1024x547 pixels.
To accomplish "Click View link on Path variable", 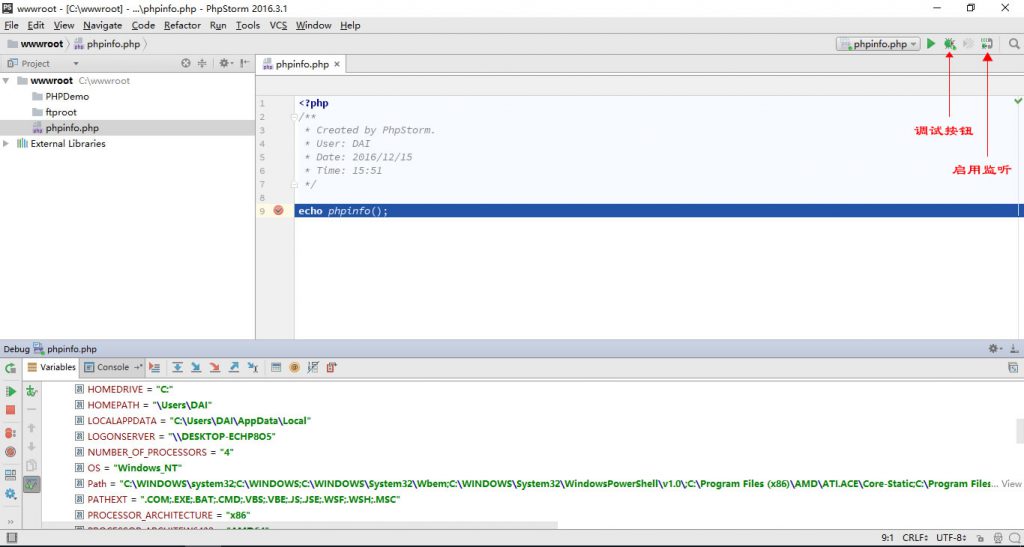I will [x=1012, y=484].
